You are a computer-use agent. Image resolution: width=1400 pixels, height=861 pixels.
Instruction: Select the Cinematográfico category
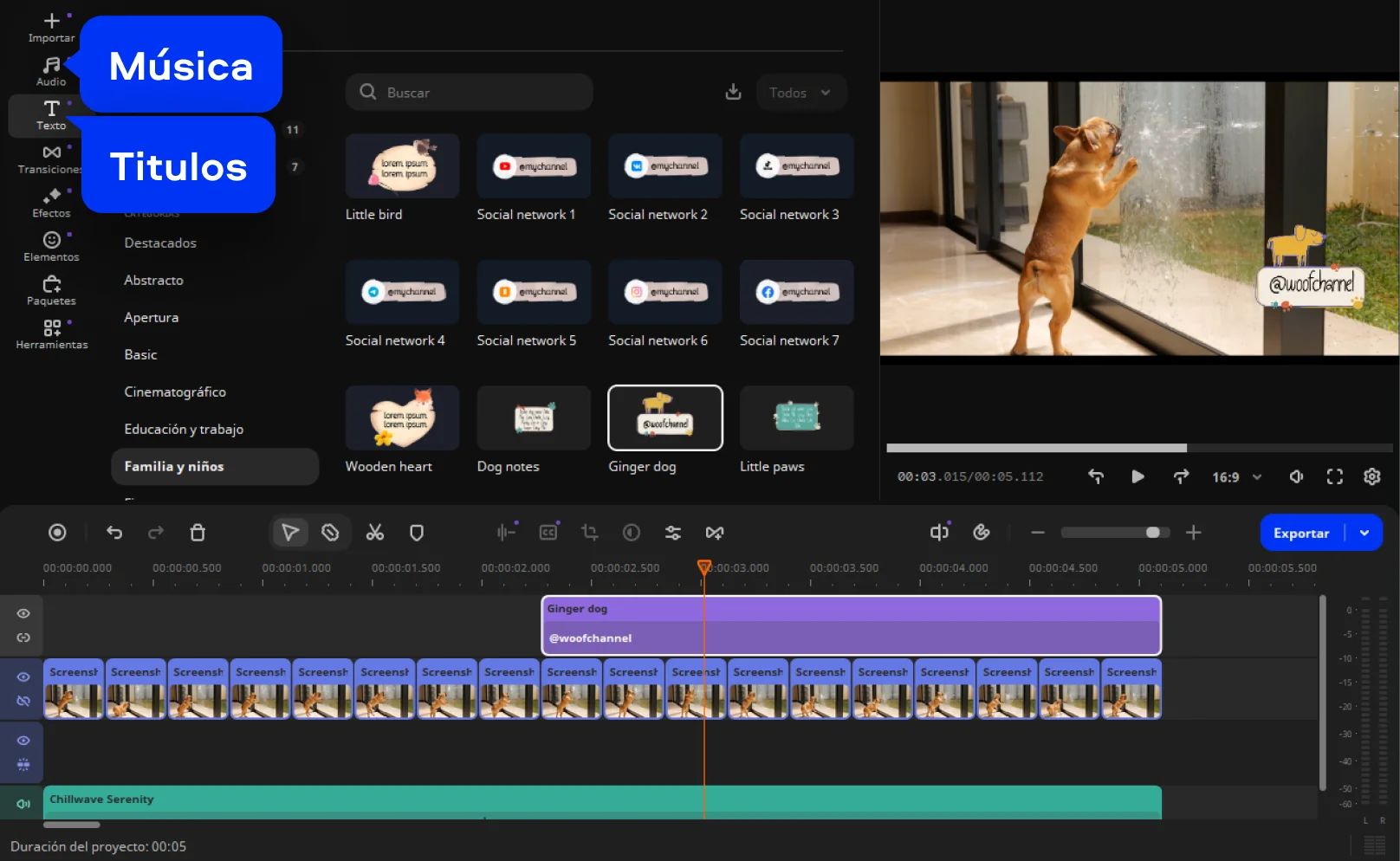tap(175, 392)
